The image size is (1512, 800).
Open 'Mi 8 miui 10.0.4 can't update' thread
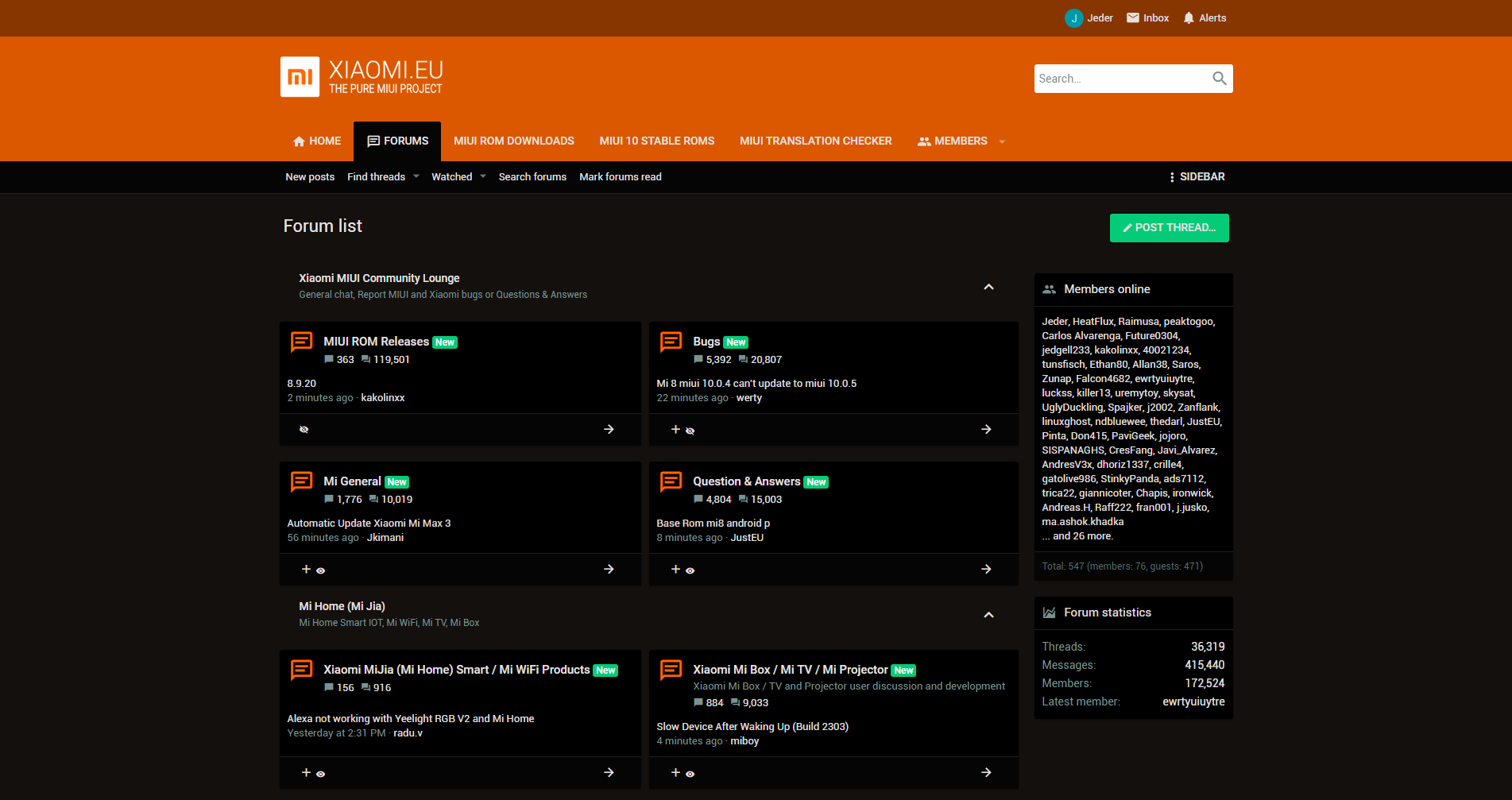756,383
